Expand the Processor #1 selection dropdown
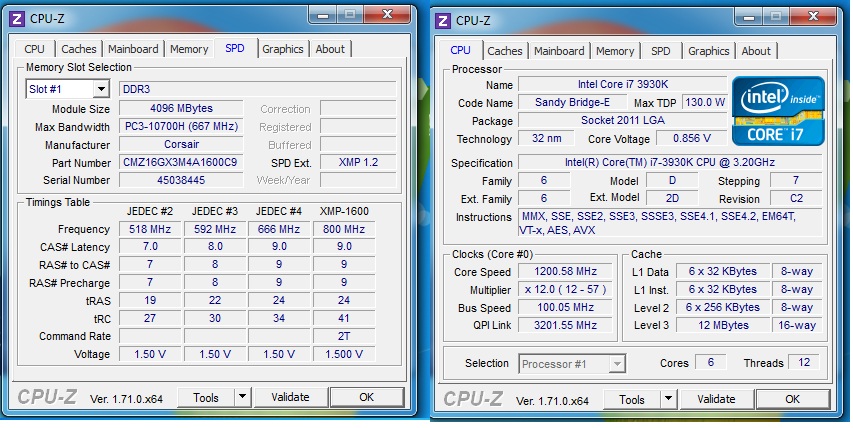This screenshot has width=853, height=428. point(616,364)
